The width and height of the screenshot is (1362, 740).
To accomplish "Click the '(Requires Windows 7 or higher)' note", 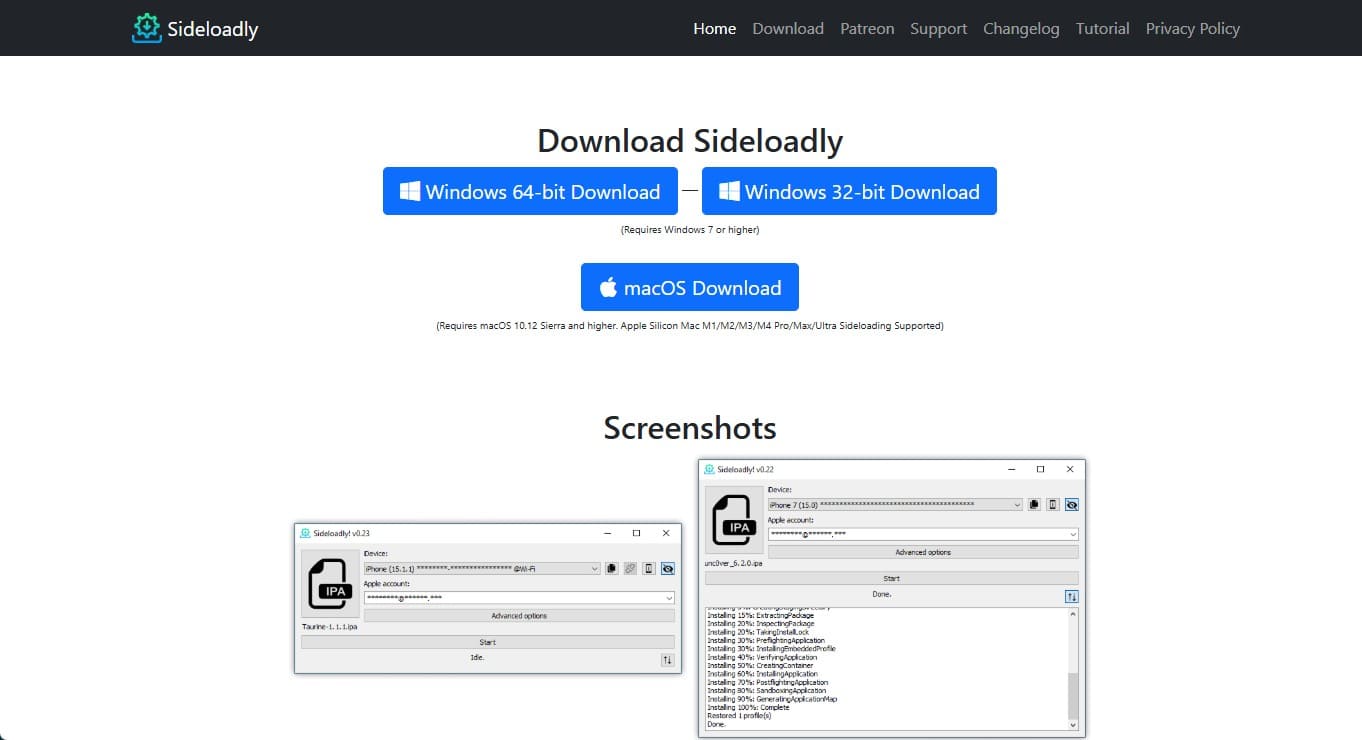I will pos(690,230).
